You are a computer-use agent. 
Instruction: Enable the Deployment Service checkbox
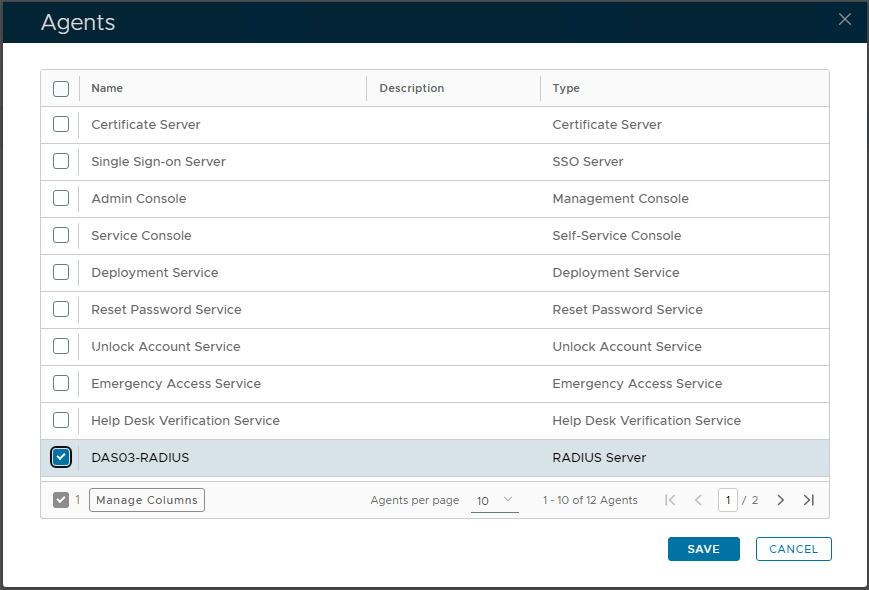(x=61, y=273)
